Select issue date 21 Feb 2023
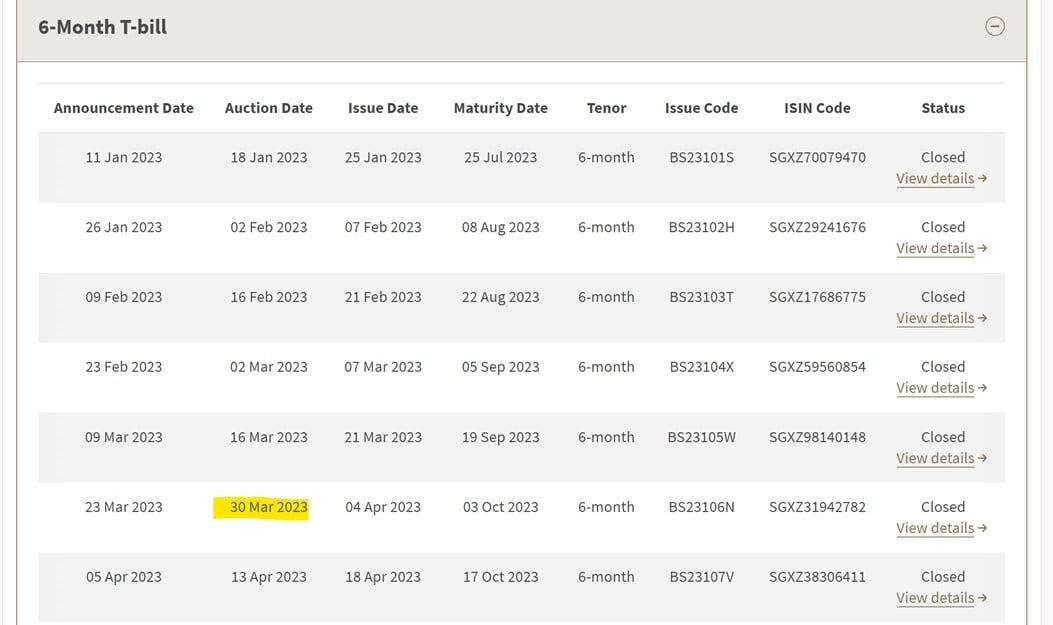Image resolution: width=1053 pixels, height=625 pixels. click(383, 297)
